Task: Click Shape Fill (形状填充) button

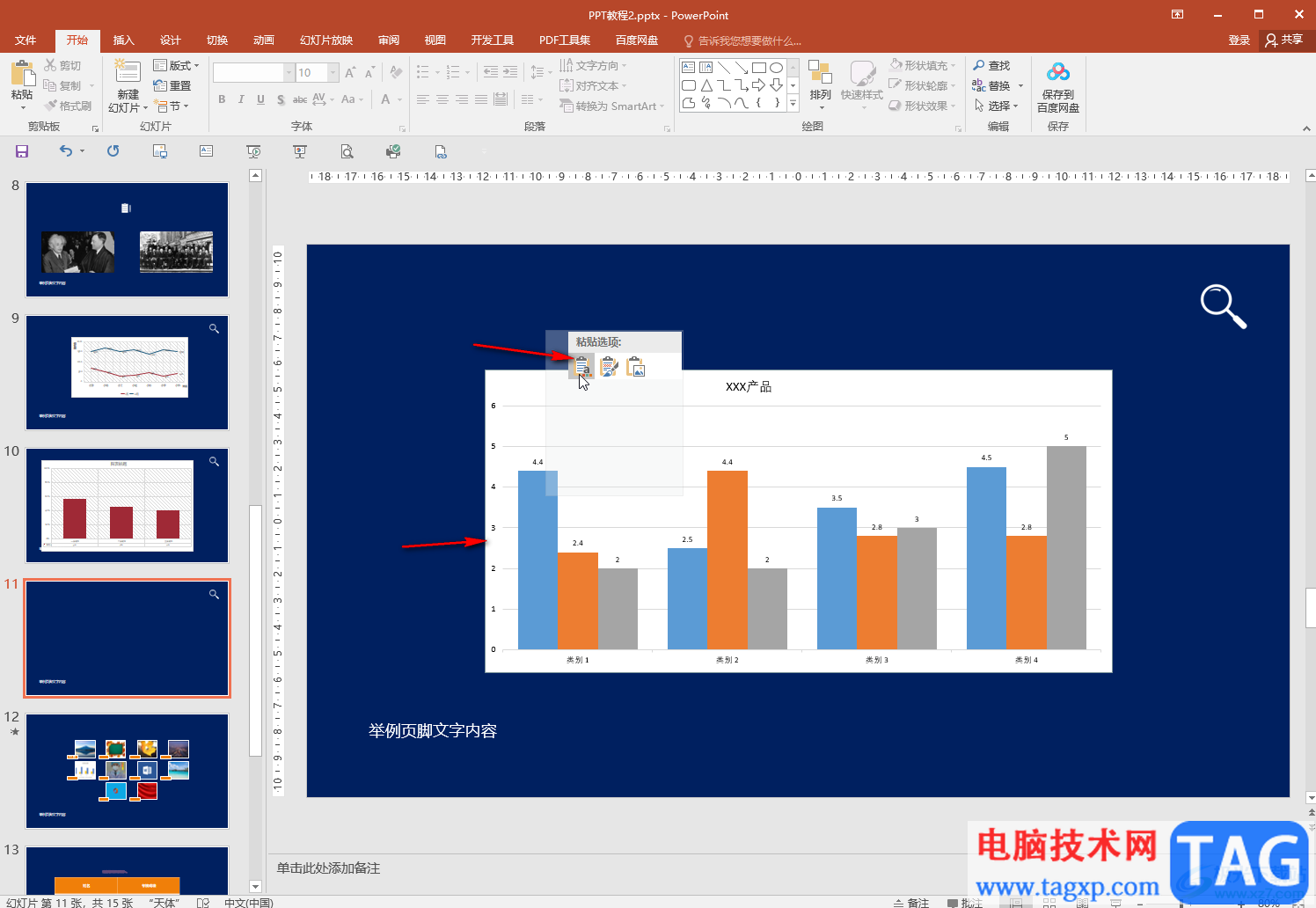Action: click(x=921, y=66)
